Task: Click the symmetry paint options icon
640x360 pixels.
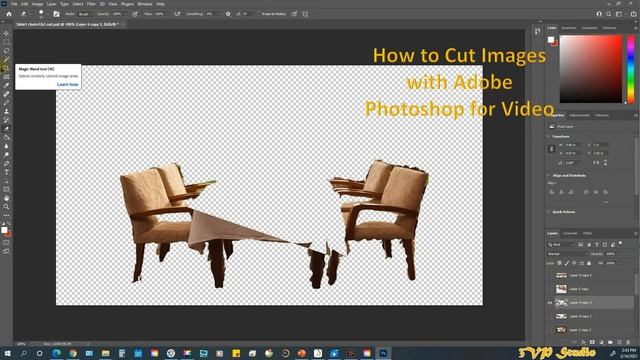Action: pyautogui.click(x=305, y=14)
